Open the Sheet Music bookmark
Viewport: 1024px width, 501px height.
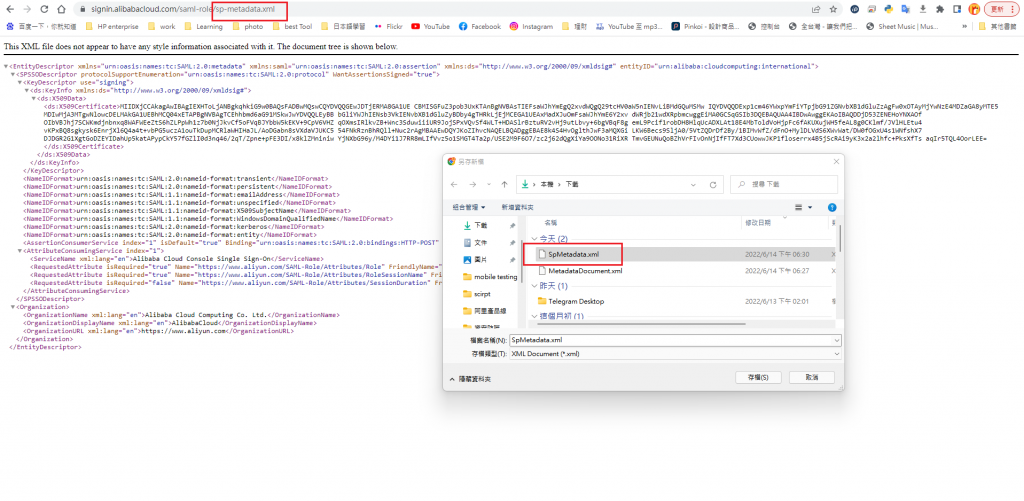[903, 27]
